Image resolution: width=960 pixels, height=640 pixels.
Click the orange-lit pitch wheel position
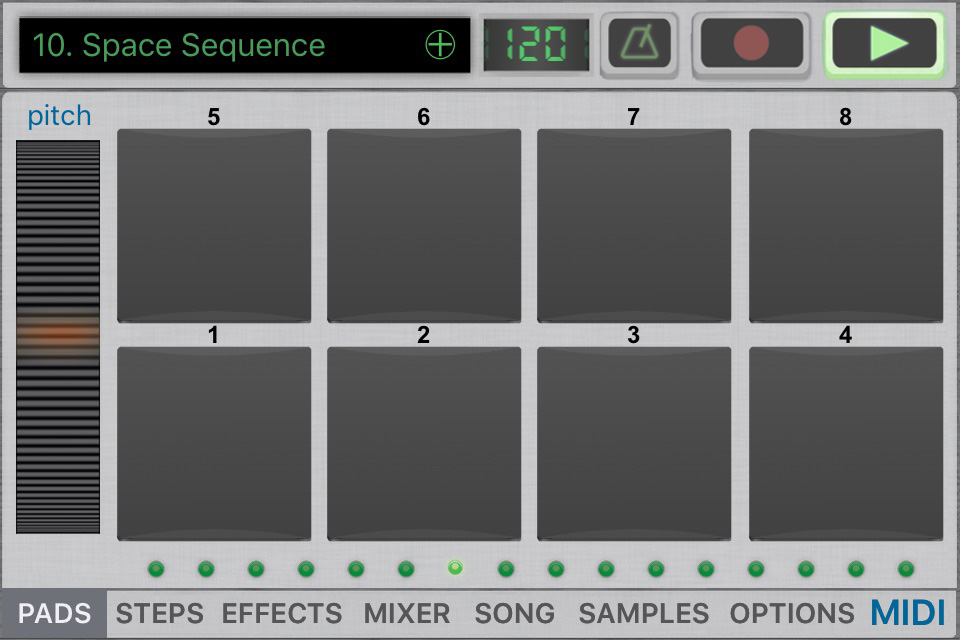tap(58, 333)
